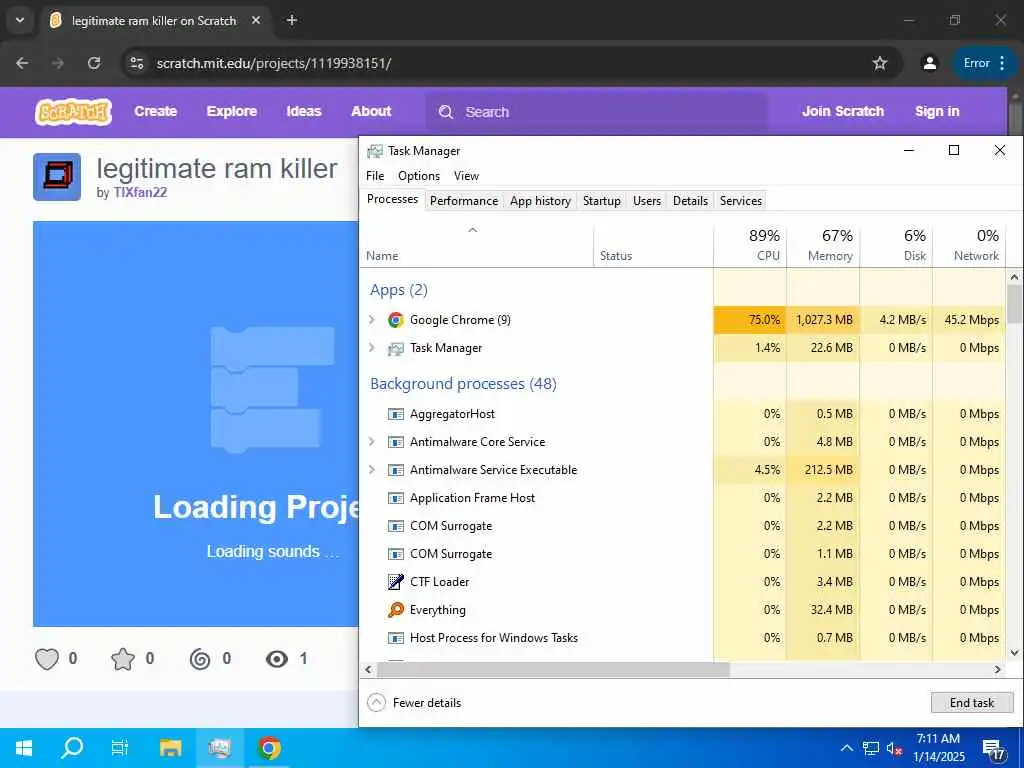Close the legitimate ram killer tab
This screenshot has width=1024, height=768.
pos(256,20)
